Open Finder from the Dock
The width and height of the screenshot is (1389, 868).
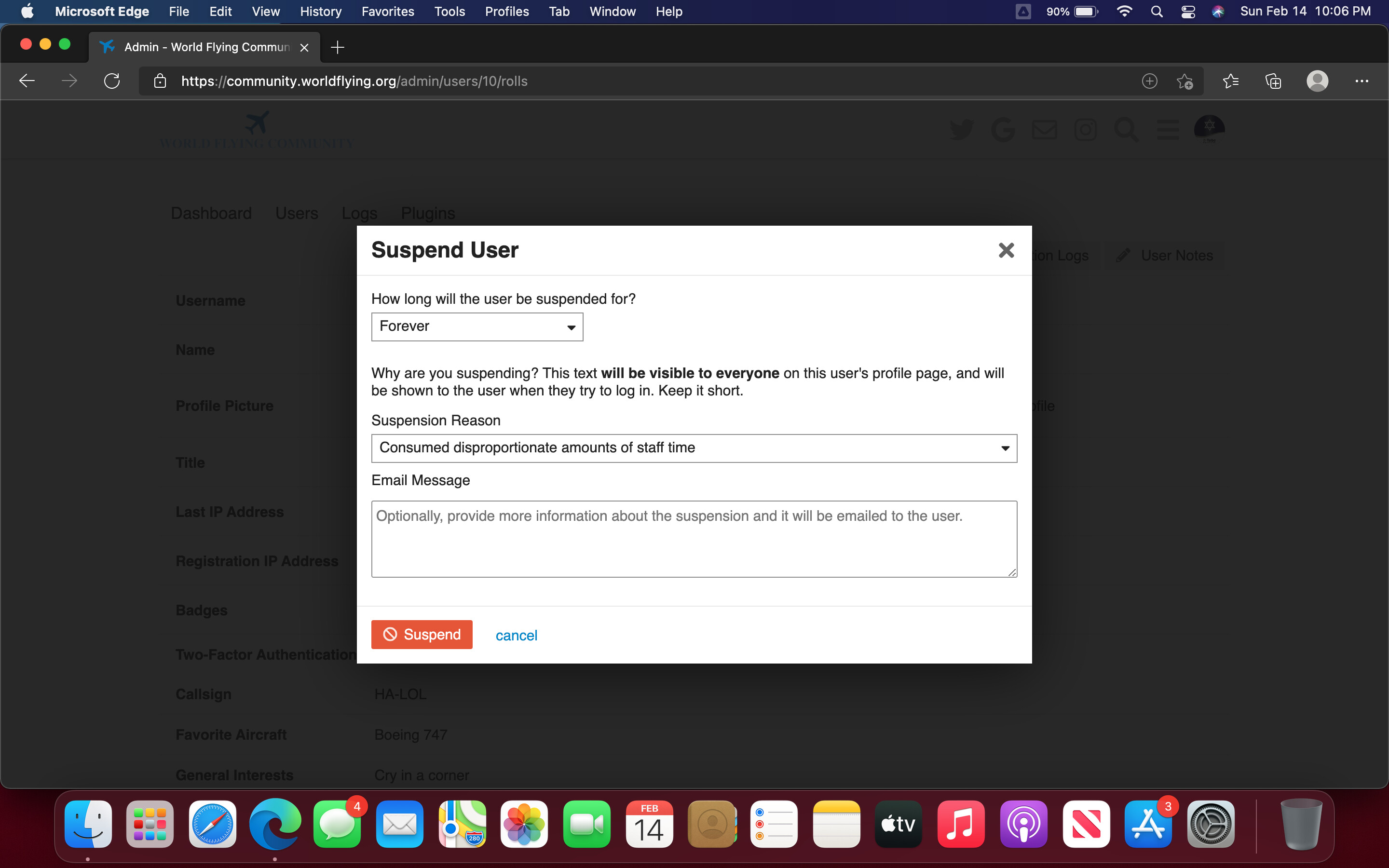click(x=88, y=825)
